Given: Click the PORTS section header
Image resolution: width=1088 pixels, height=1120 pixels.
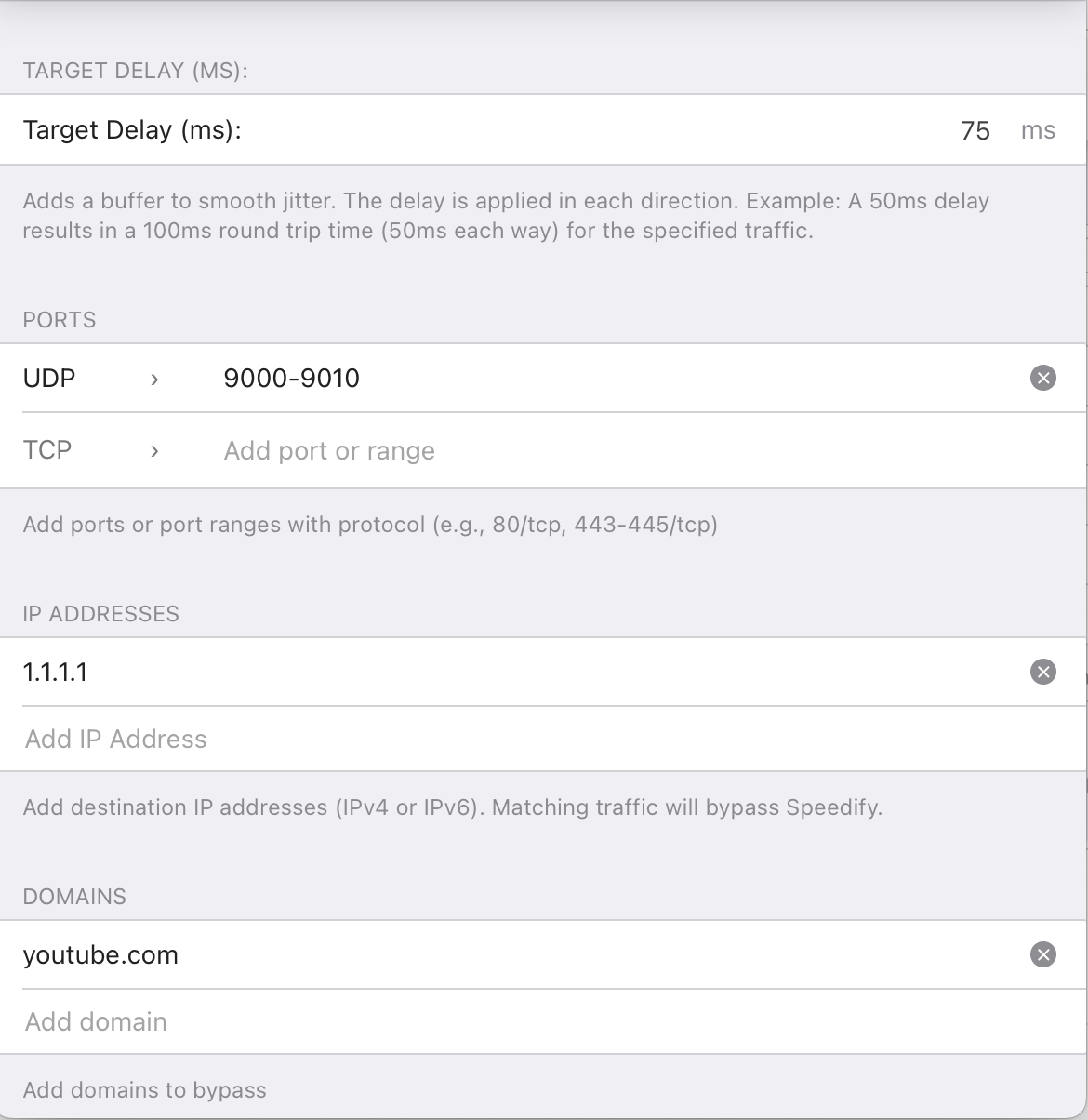Looking at the screenshot, I should click(x=60, y=320).
